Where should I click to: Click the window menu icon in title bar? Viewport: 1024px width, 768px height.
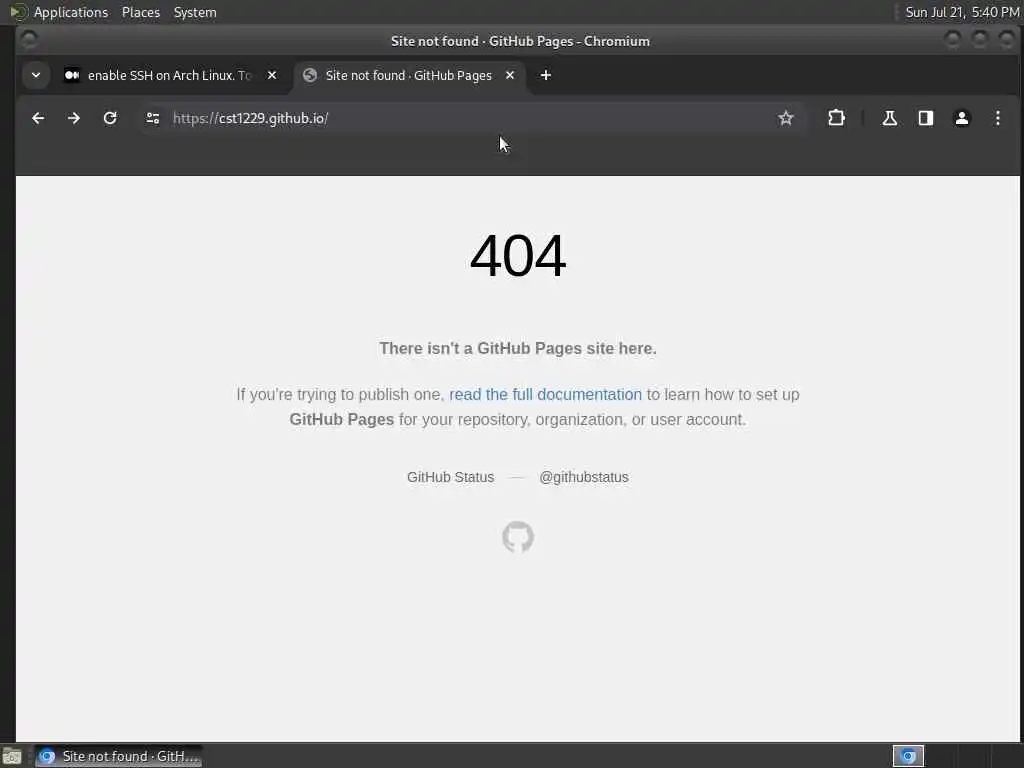[29, 40]
